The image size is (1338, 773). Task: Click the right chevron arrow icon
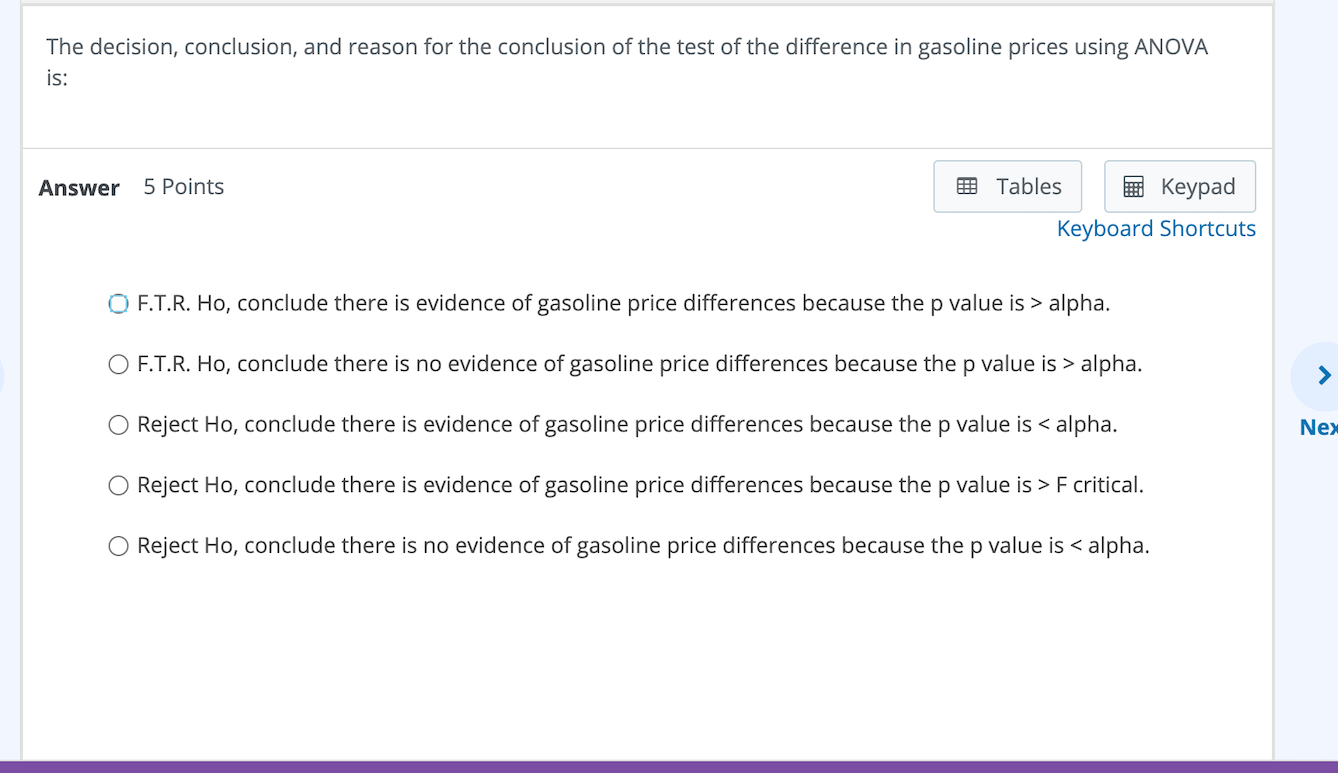point(1324,376)
